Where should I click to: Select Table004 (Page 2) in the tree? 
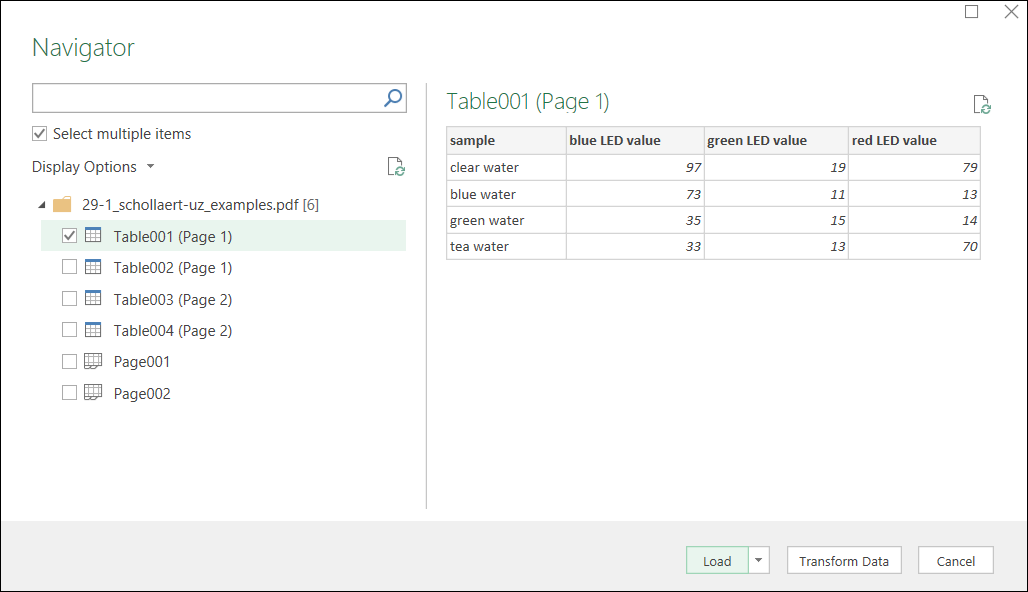pos(172,331)
